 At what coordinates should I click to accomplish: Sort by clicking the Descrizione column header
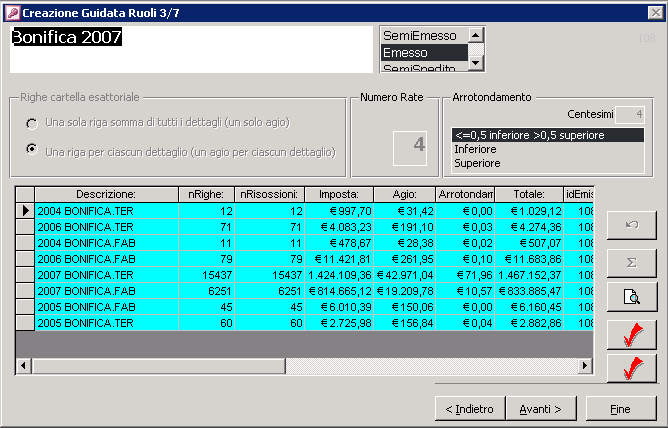pyautogui.click(x=106, y=194)
